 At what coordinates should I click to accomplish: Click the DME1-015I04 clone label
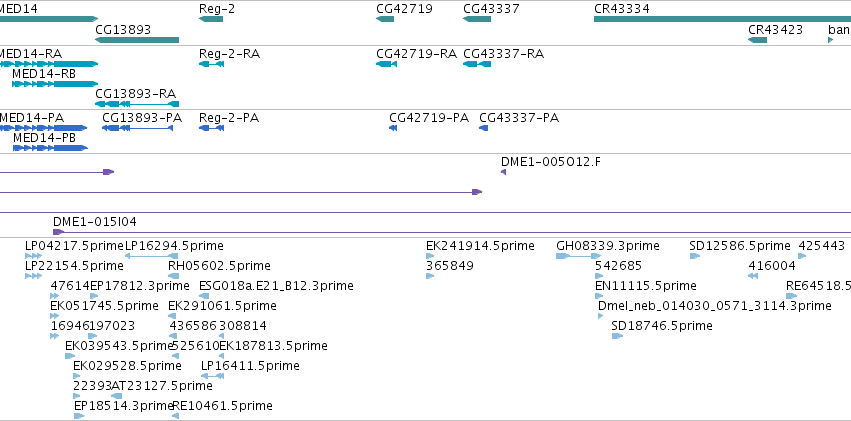coord(94,222)
